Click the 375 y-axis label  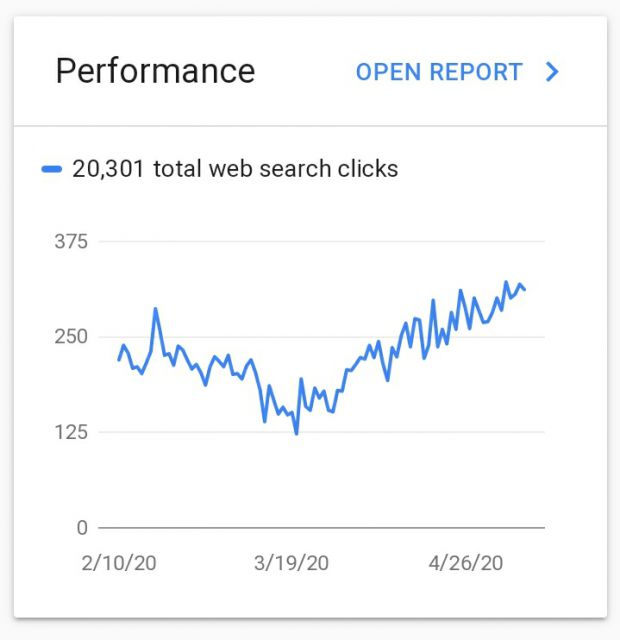pos(71,242)
